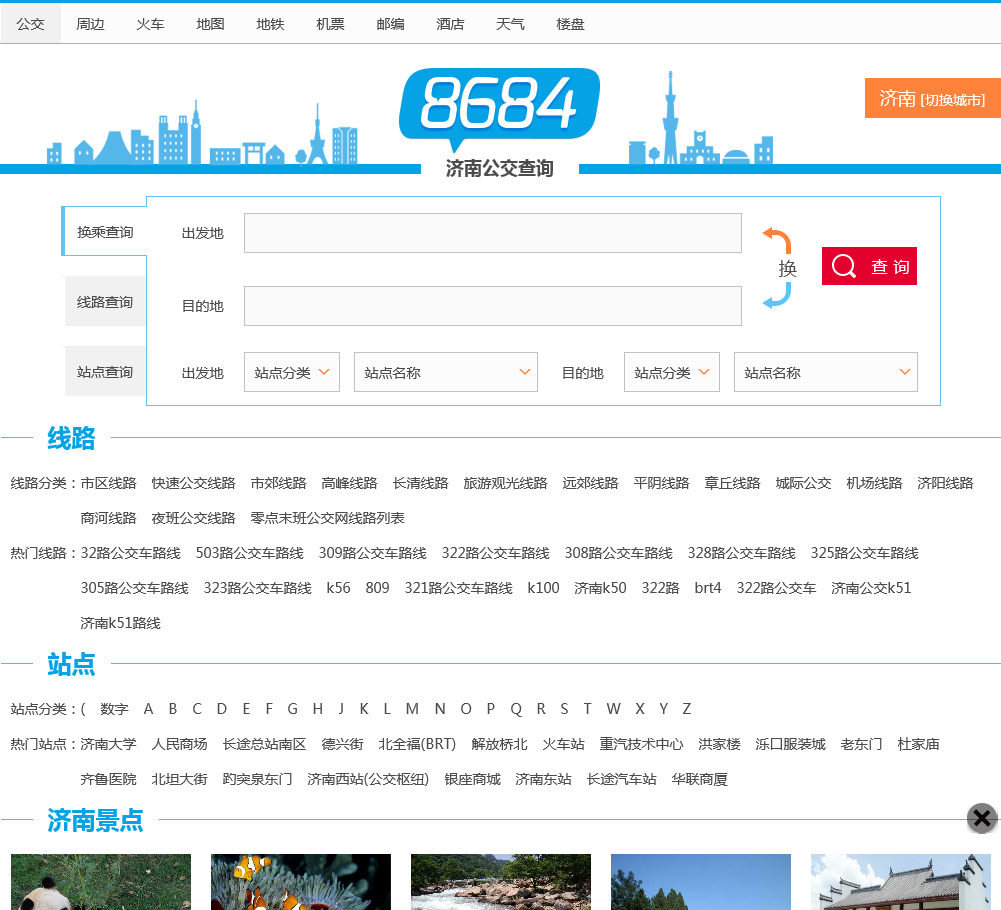Open the 32路公交车路线 hot route link
This screenshot has height=910, width=1001.
tap(131, 553)
